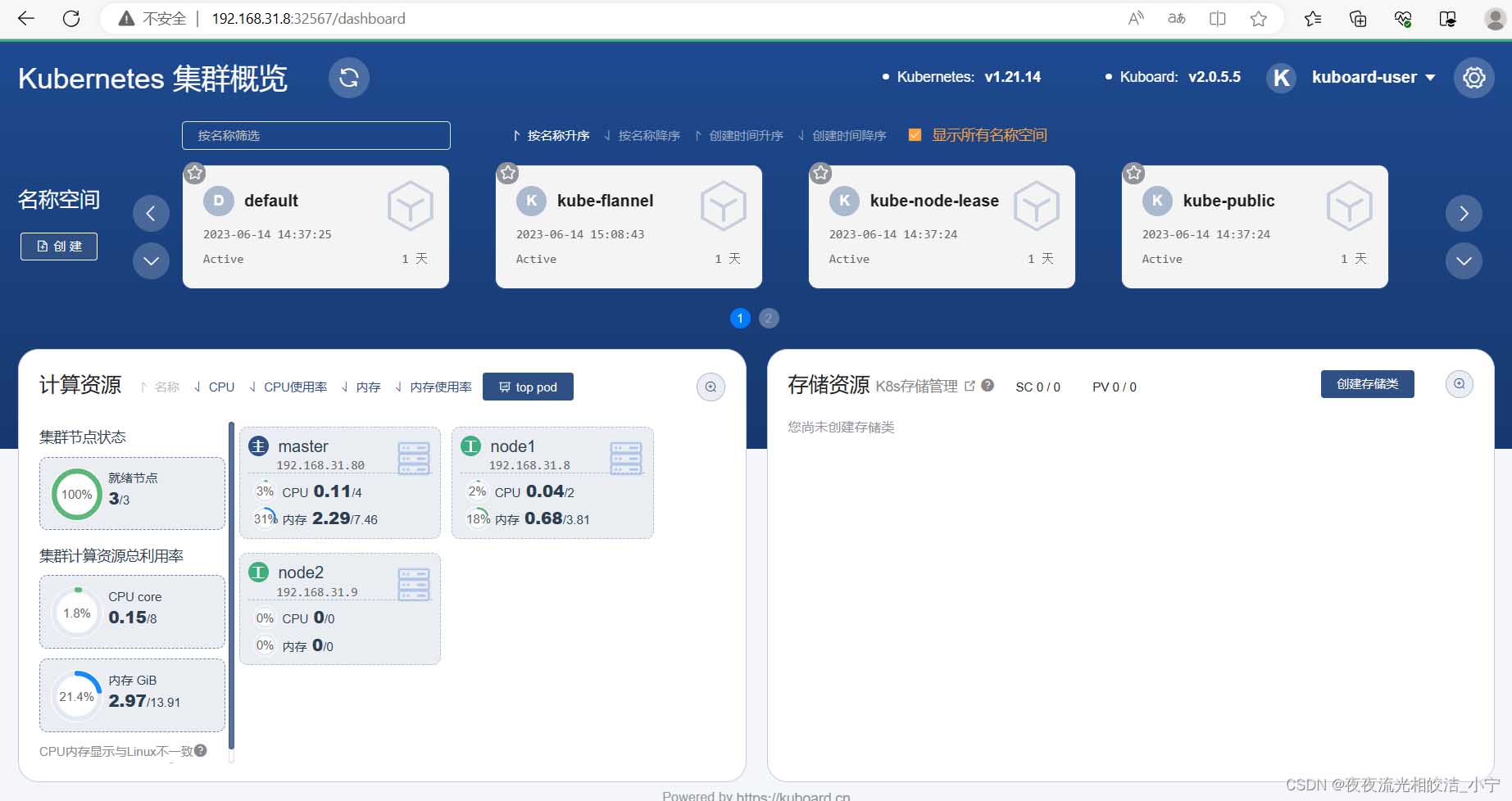Click node2 server icon
Image resolution: width=1512 pixels, height=801 pixels.
tap(413, 585)
